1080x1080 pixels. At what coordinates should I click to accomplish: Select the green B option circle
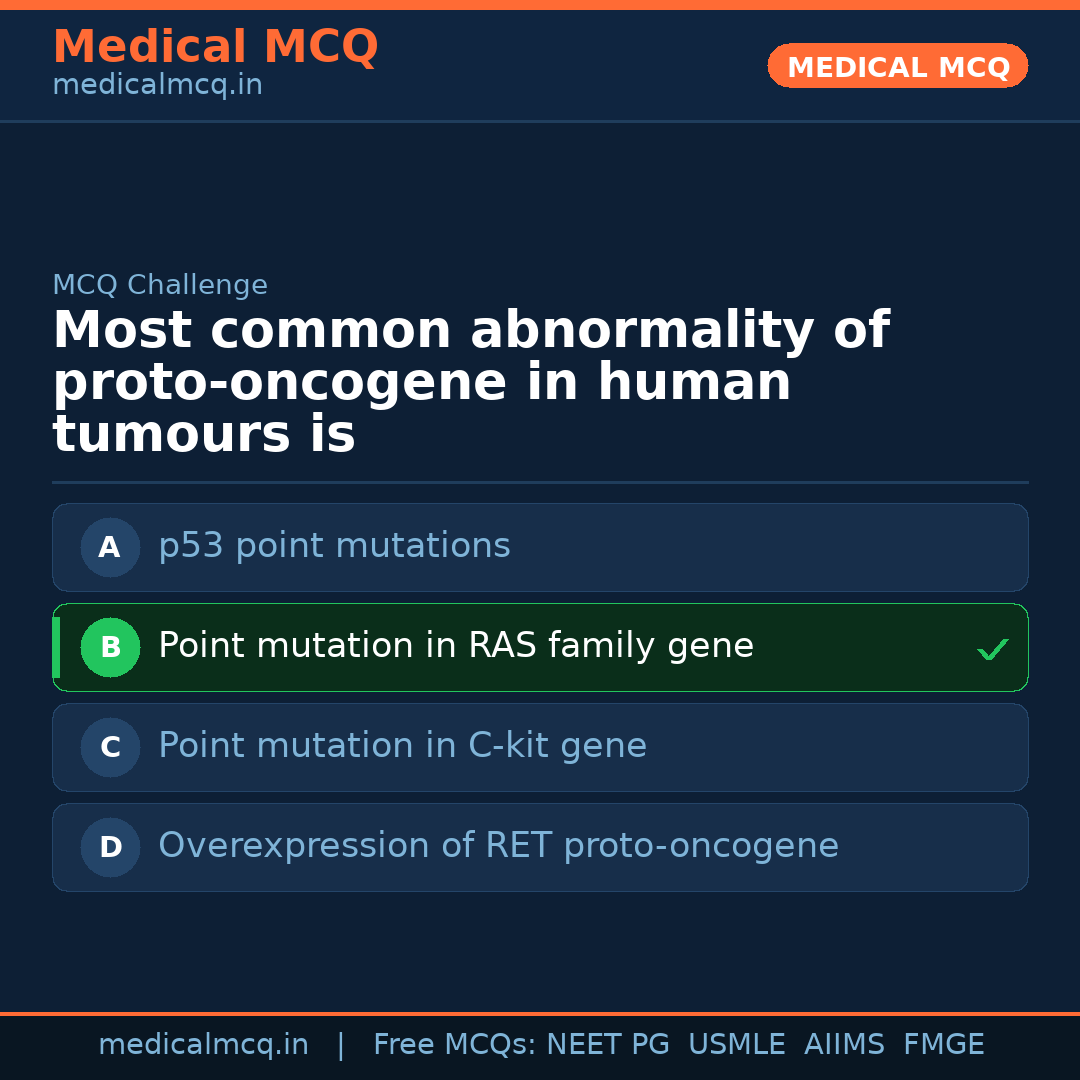110,647
